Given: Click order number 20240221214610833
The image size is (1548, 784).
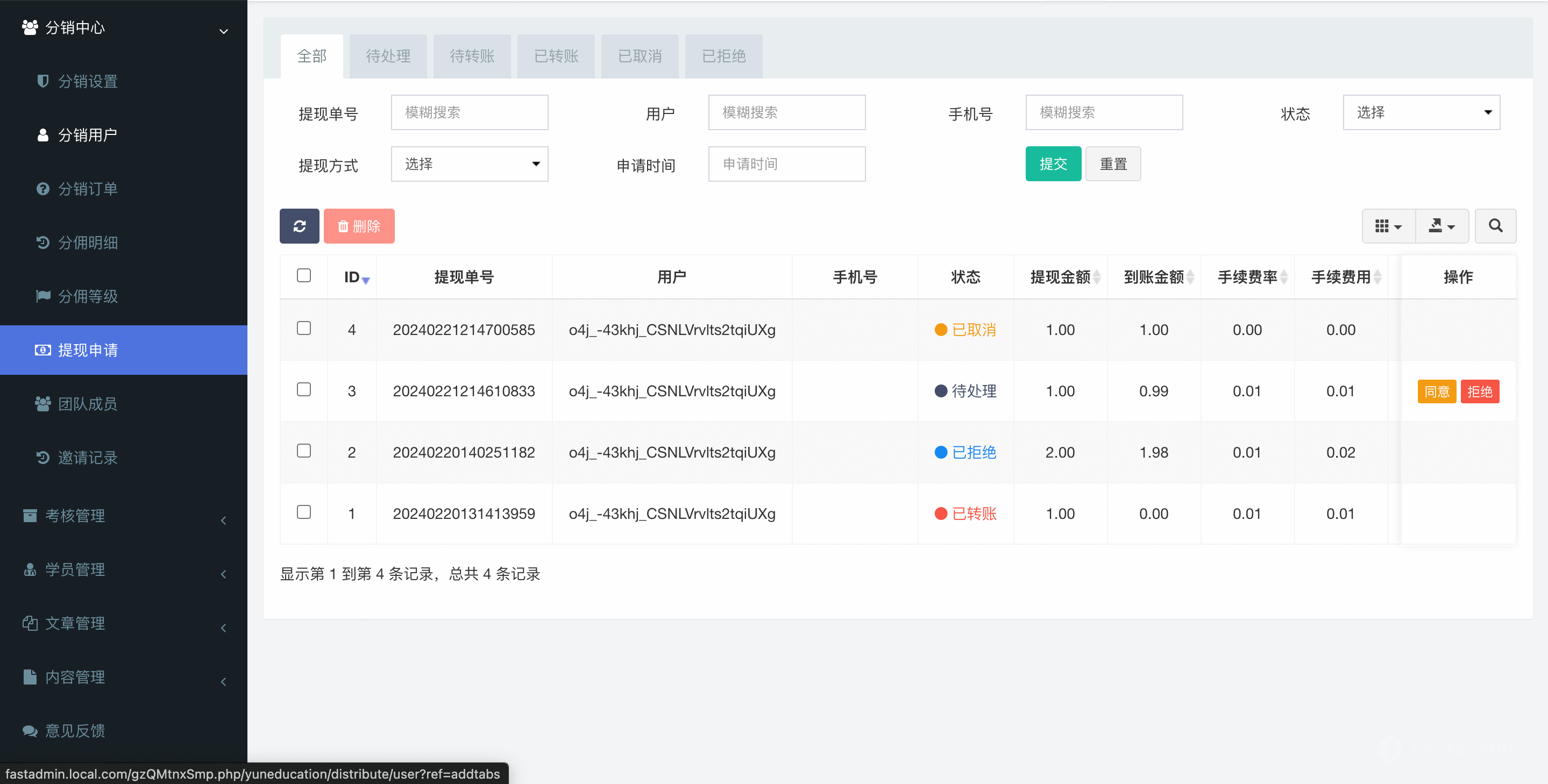Looking at the screenshot, I should point(464,391).
